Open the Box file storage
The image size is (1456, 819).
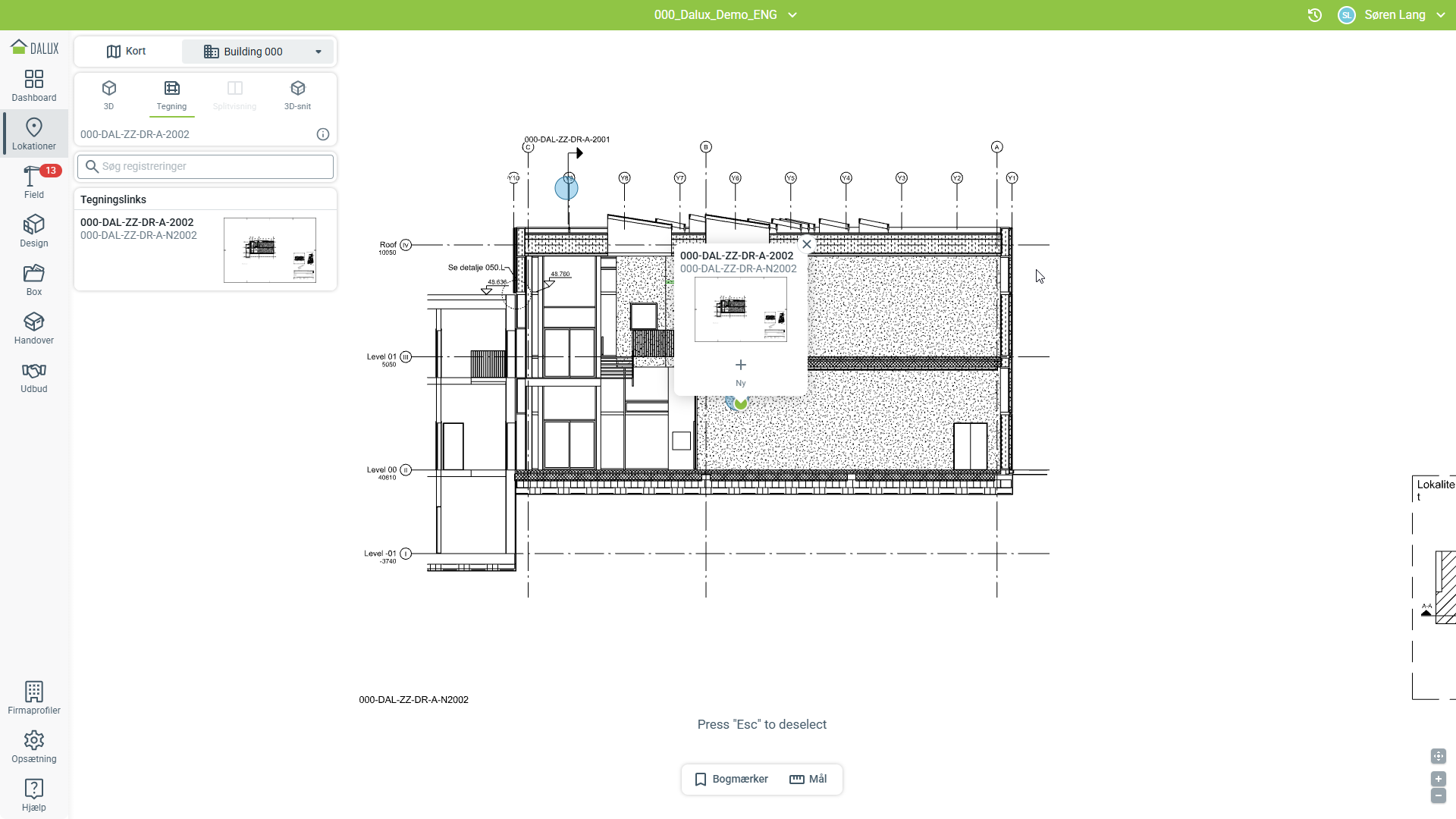[34, 280]
